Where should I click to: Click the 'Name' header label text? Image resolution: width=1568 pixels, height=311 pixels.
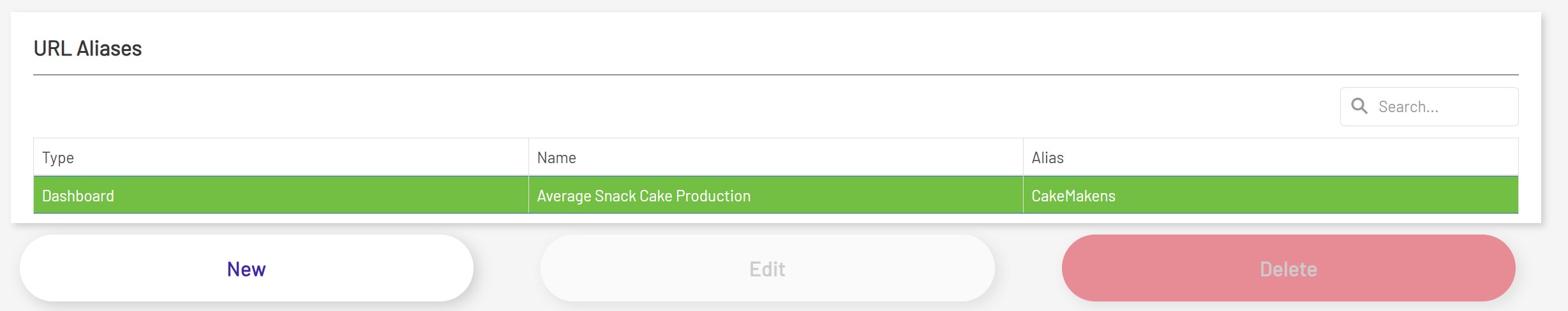[x=556, y=157]
